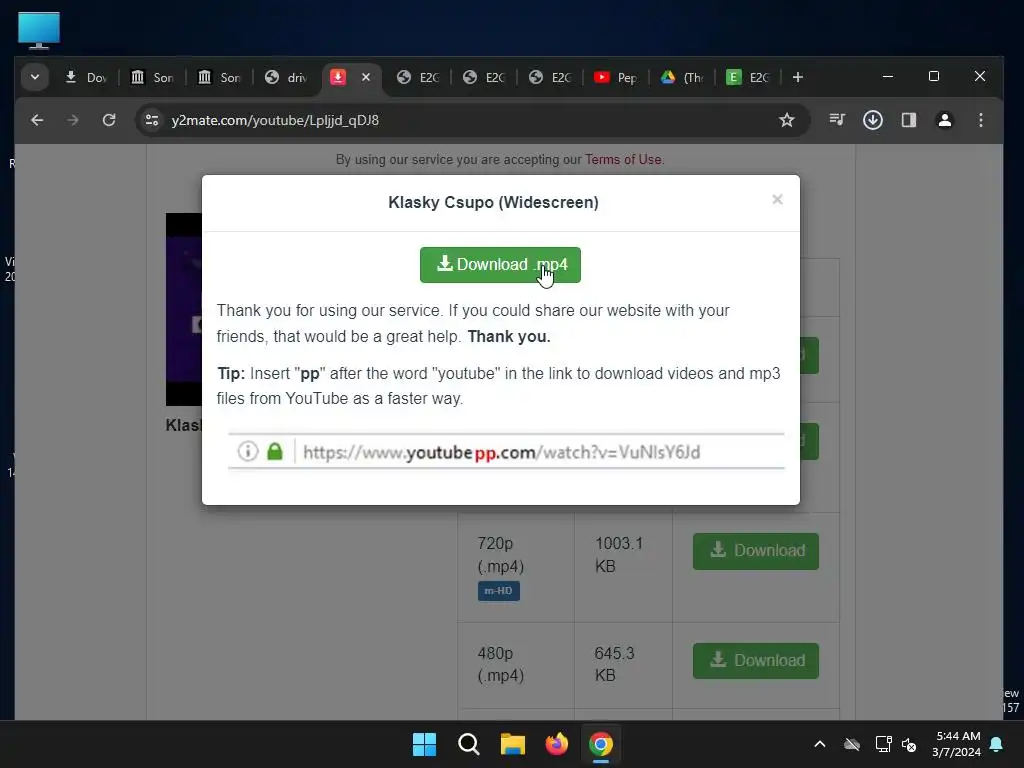Viewport: 1024px width, 768px height.
Task: Download the 720p mp4 video
Action: point(756,551)
